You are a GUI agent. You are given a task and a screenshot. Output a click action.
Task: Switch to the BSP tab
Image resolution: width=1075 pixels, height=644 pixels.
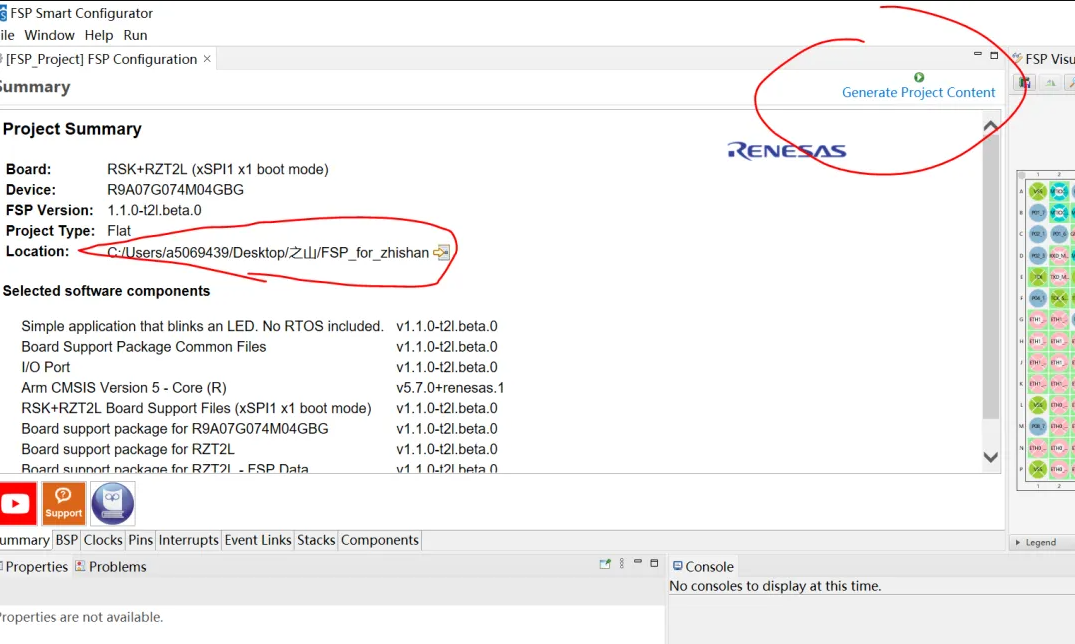click(x=67, y=540)
